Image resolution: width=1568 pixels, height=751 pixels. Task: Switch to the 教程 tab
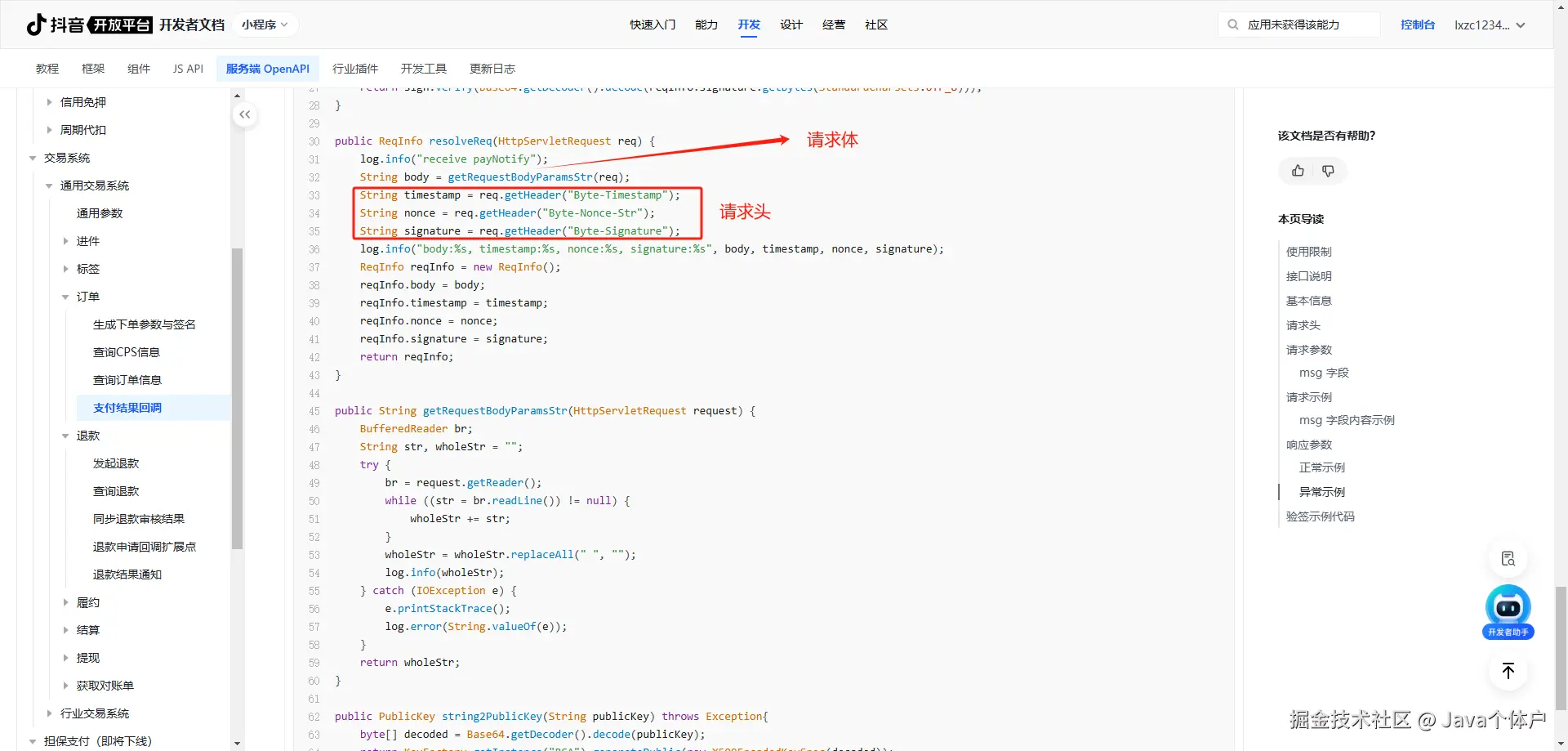pos(47,69)
